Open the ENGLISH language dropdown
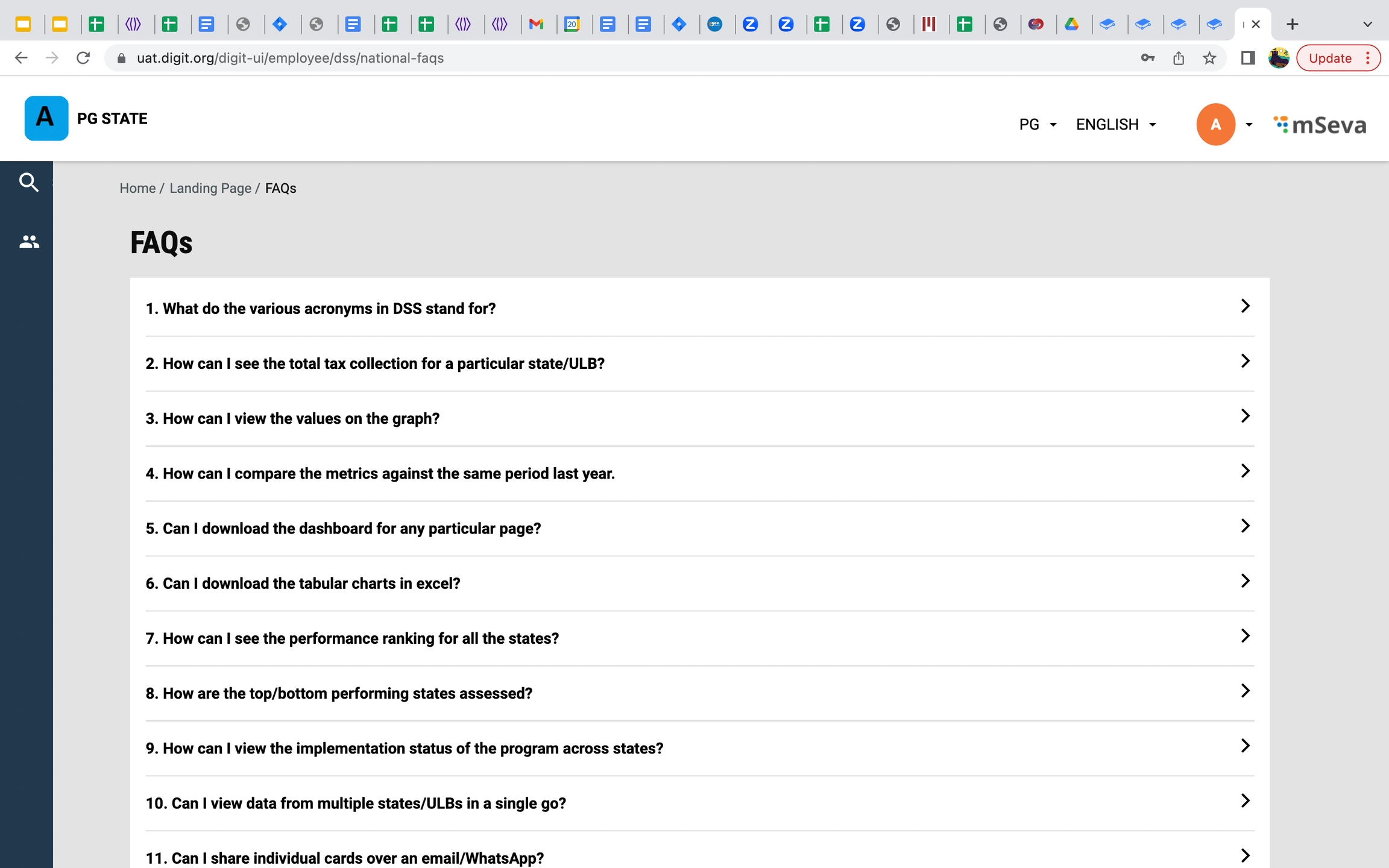Image resolution: width=1389 pixels, height=868 pixels. (1115, 124)
